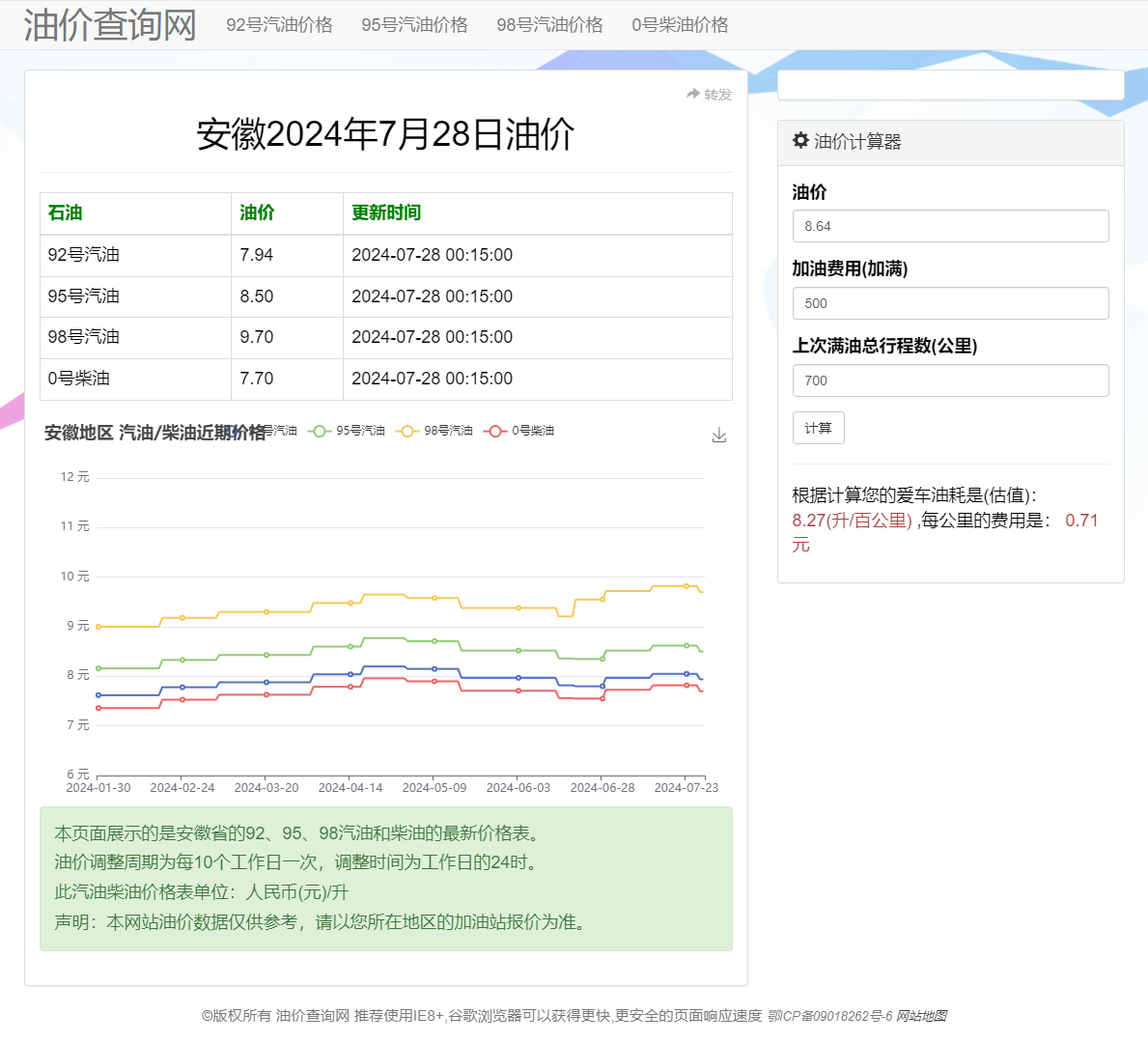Click the gear icon beside 油价计算器
The image size is (1148, 1043).
coord(800,141)
